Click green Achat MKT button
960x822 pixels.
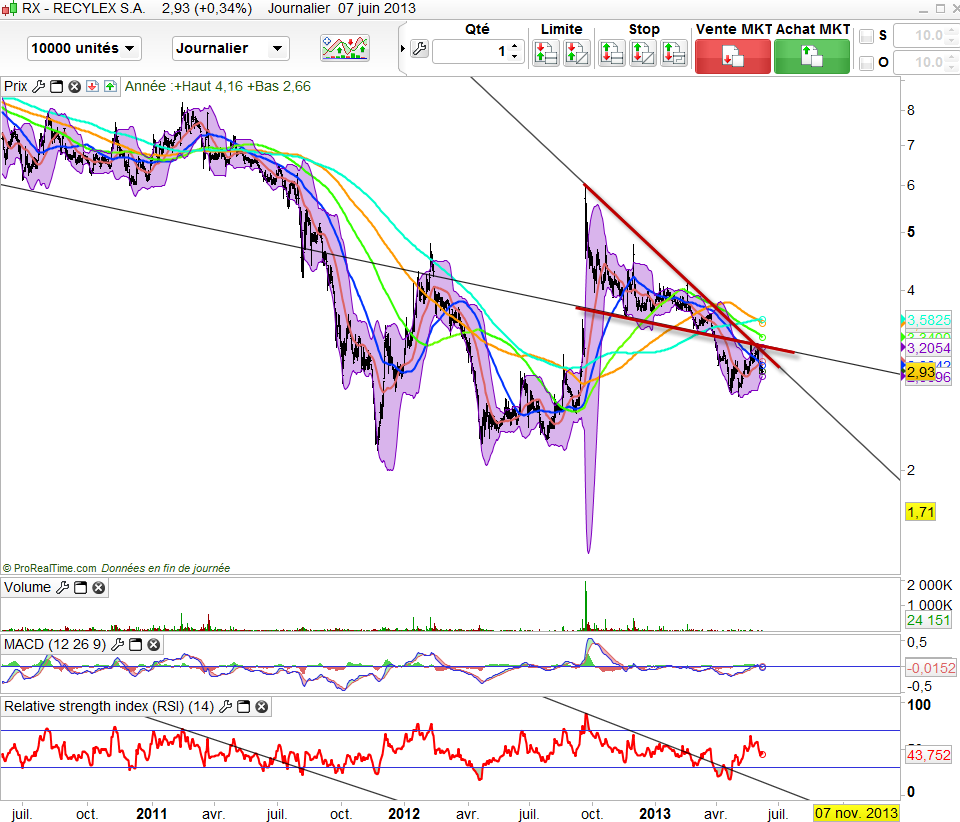(x=812, y=56)
